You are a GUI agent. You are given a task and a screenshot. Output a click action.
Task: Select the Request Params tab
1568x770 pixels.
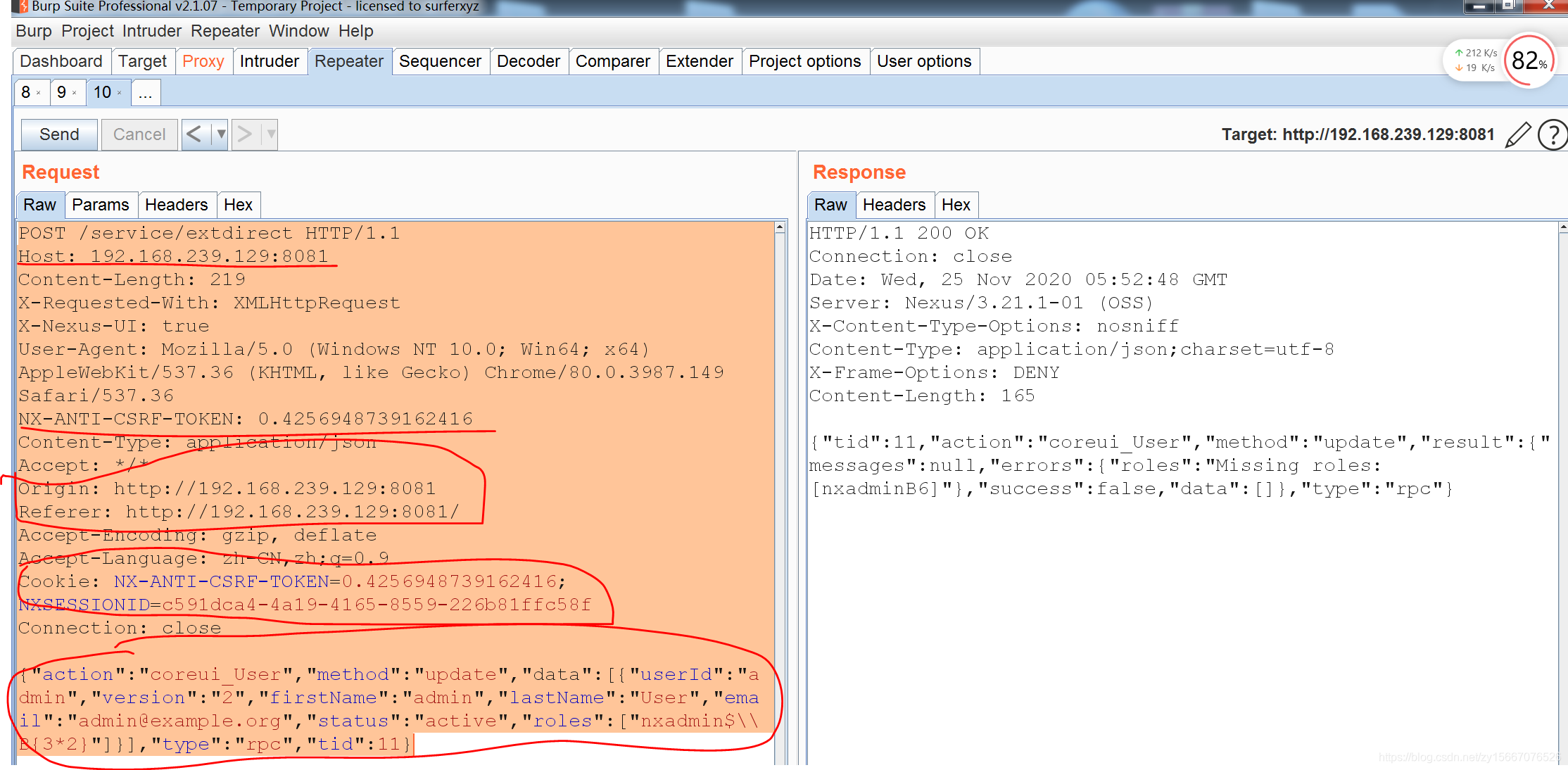point(101,205)
